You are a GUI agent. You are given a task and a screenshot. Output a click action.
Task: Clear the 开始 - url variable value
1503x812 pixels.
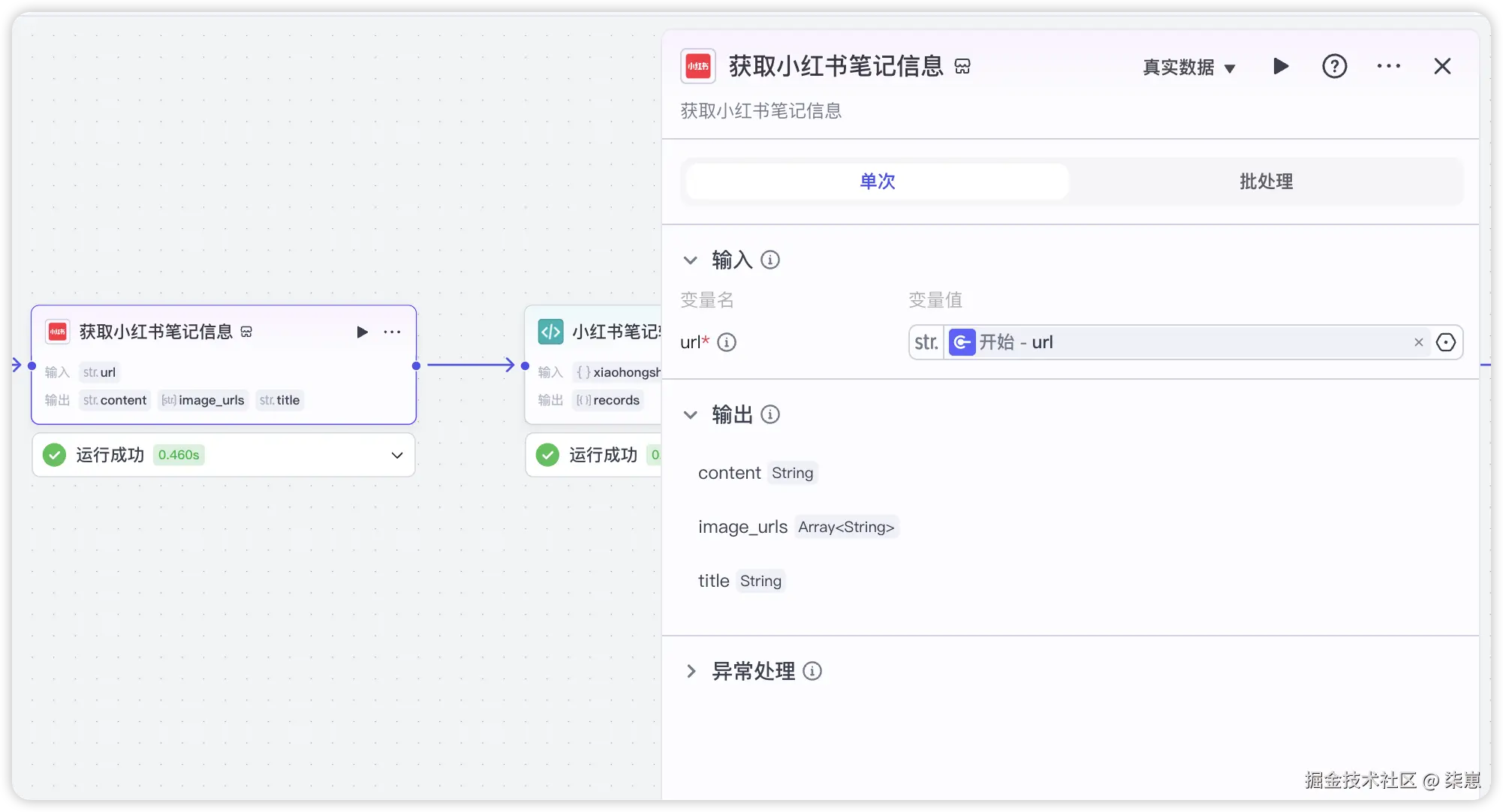(x=1418, y=342)
